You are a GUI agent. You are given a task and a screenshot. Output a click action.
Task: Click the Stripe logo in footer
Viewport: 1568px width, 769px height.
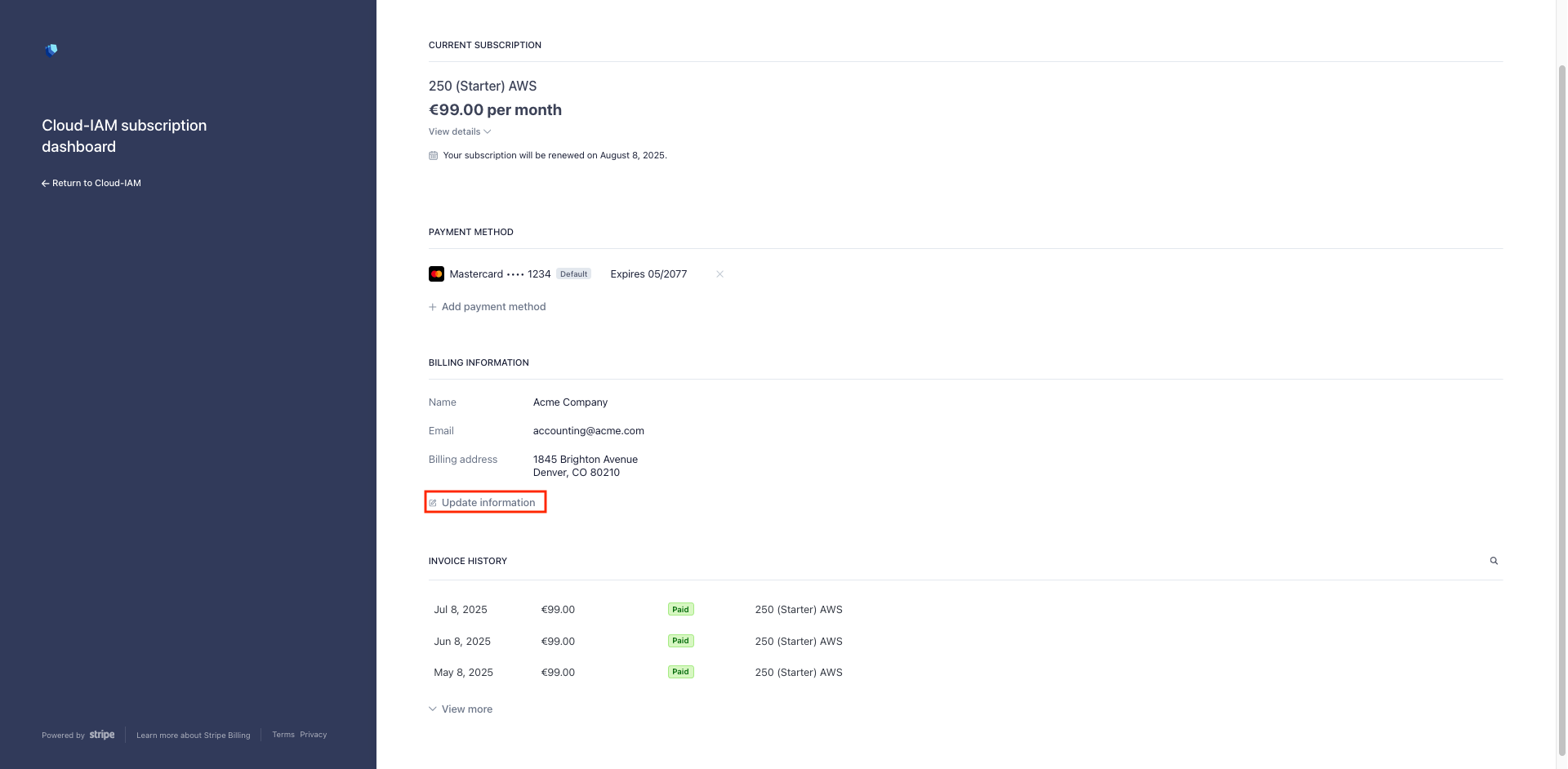[x=102, y=735]
